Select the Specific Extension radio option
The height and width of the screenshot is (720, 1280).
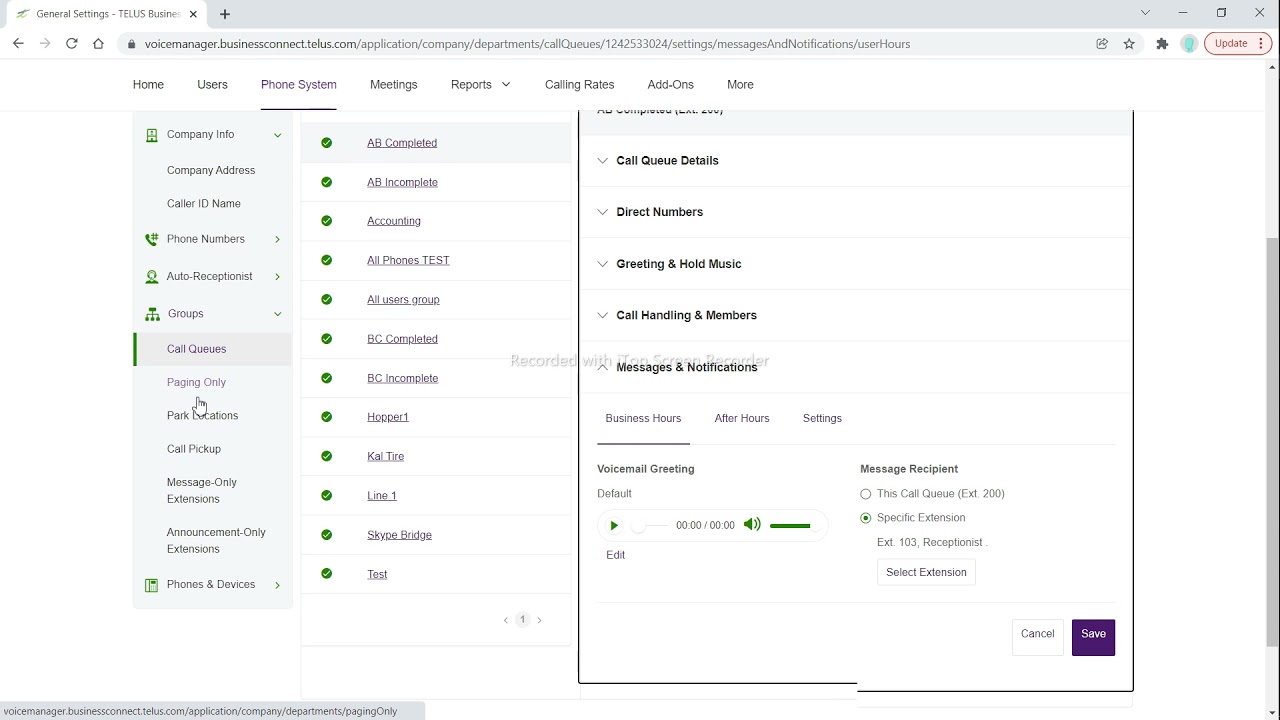click(866, 518)
